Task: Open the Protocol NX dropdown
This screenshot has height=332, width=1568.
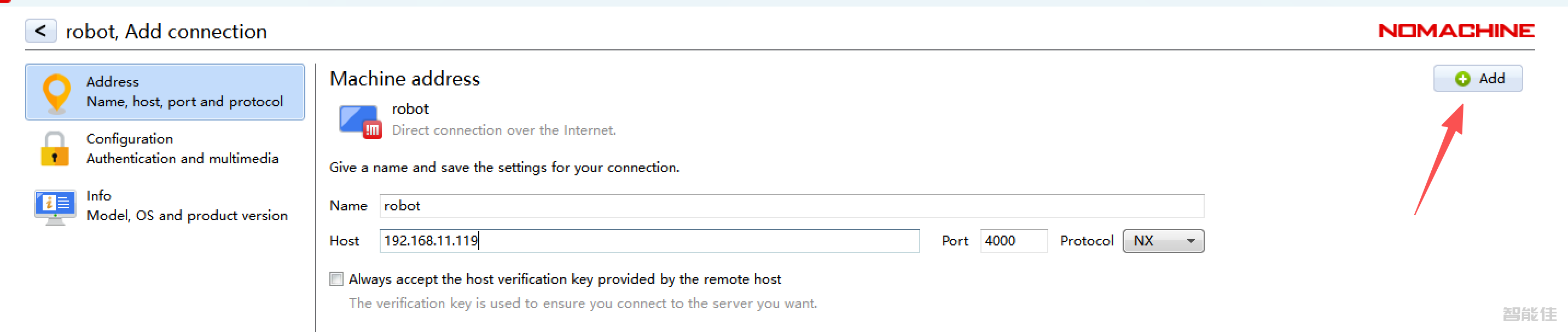Action: click(1162, 241)
